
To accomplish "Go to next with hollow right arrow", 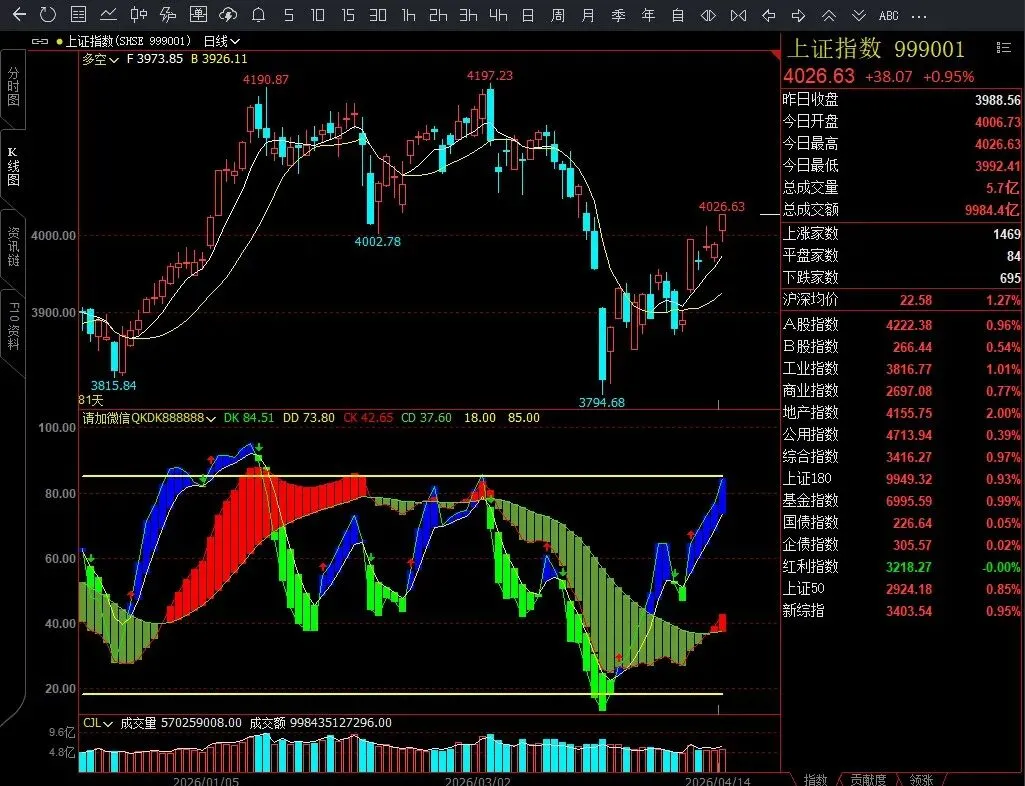I will (798, 15).
